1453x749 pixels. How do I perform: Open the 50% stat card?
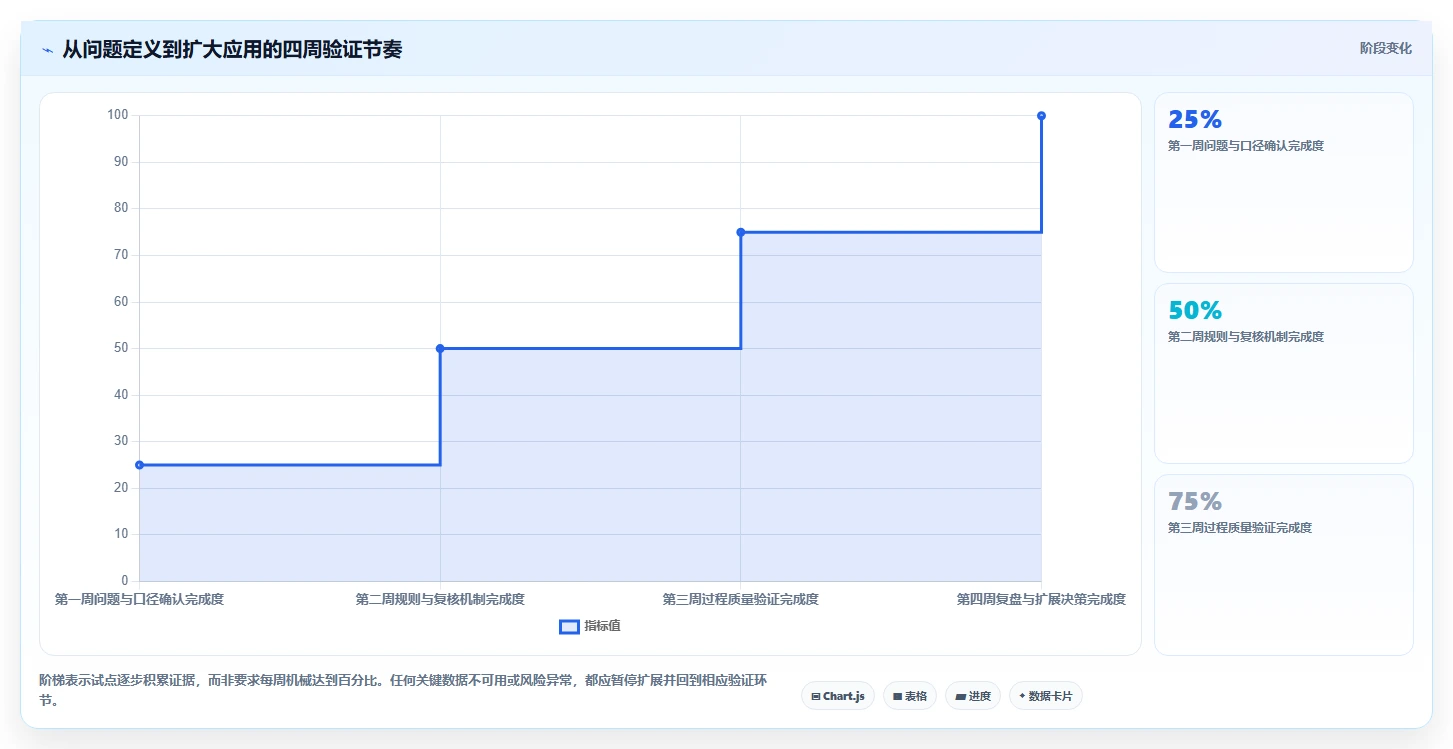pos(1283,373)
